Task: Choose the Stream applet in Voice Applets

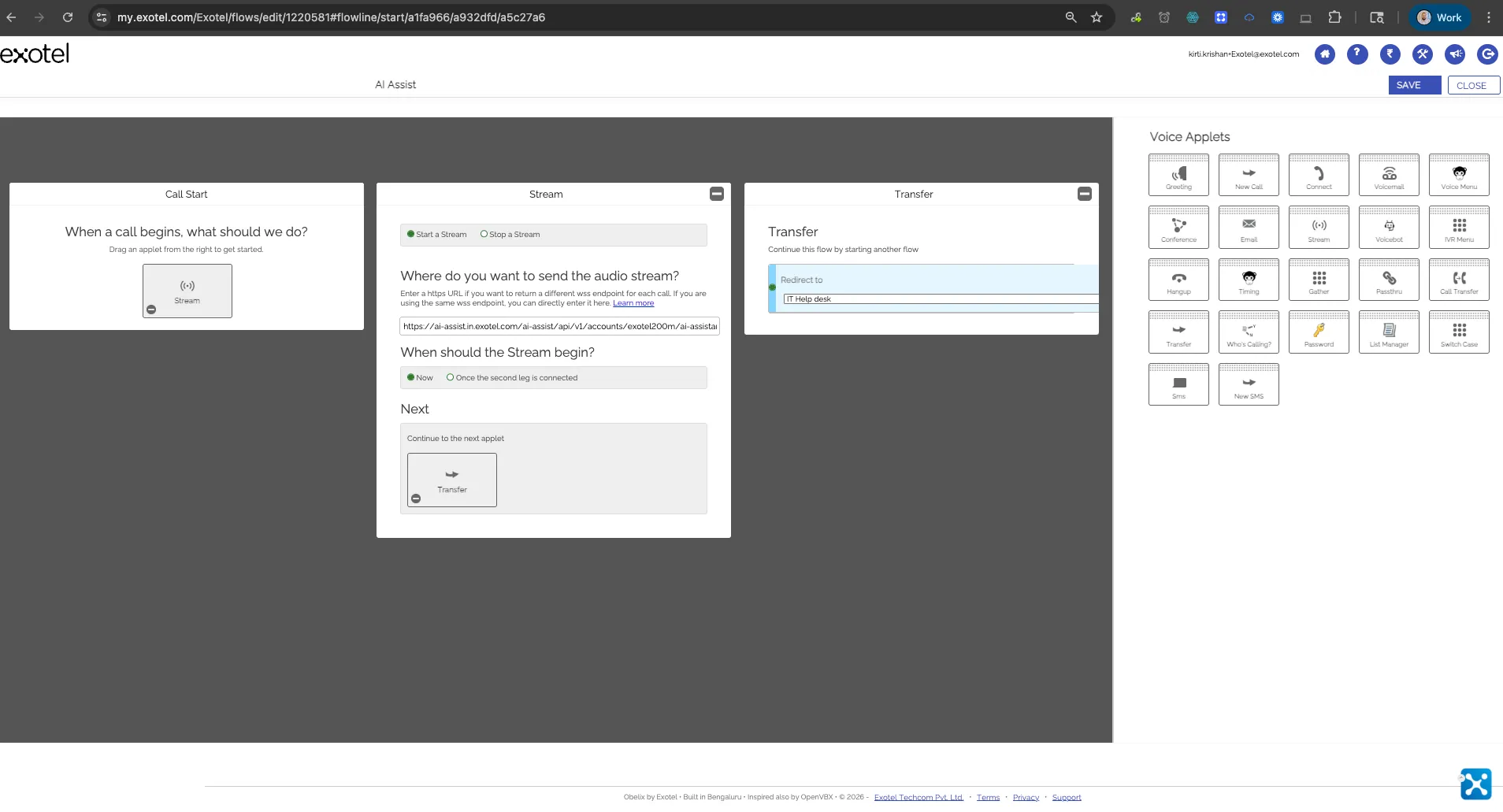Action: (x=1319, y=228)
